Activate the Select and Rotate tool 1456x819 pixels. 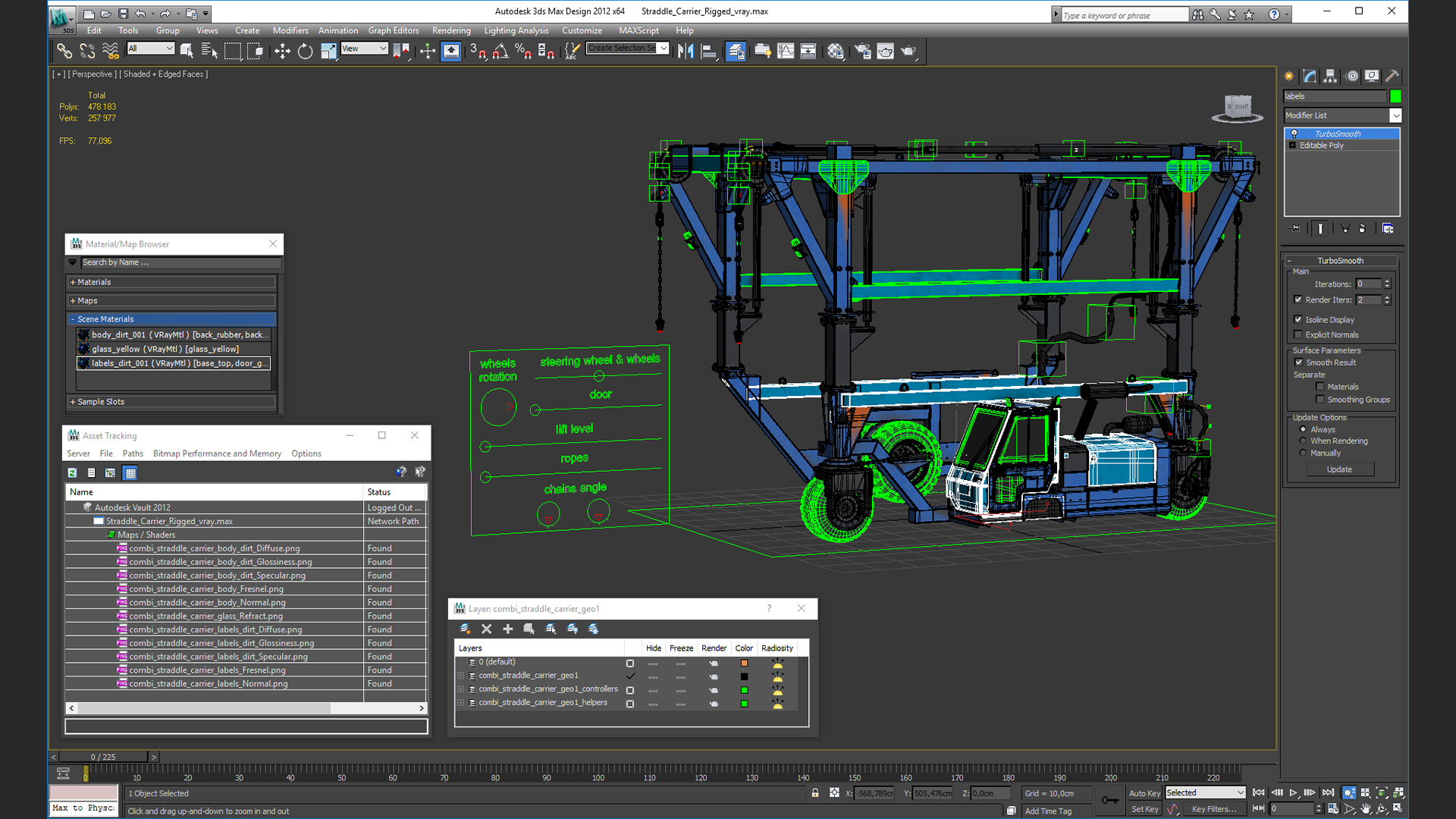(x=305, y=51)
